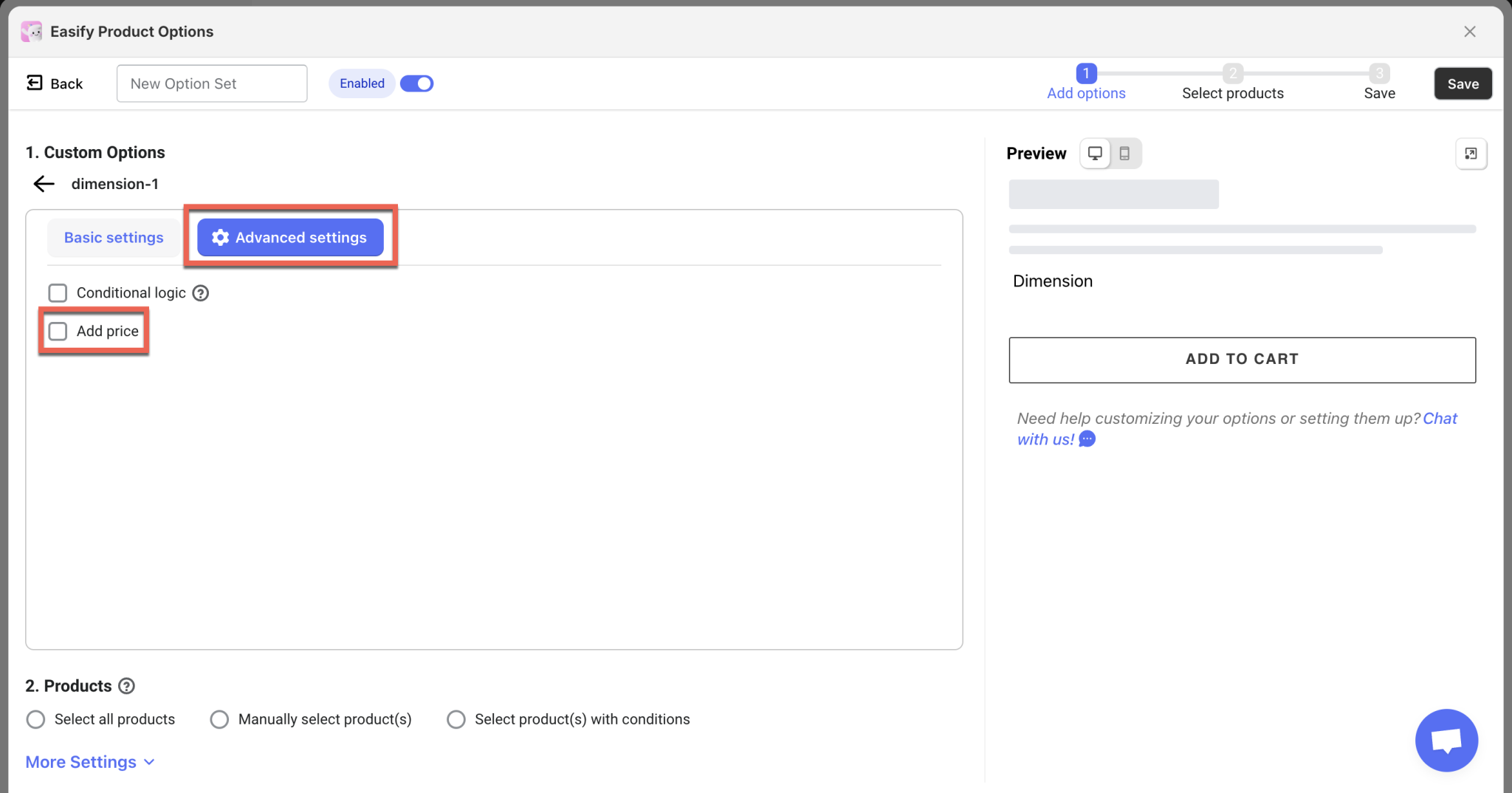This screenshot has width=1512, height=793.
Task: Type in the New Option Set field
Action: click(x=211, y=83)
